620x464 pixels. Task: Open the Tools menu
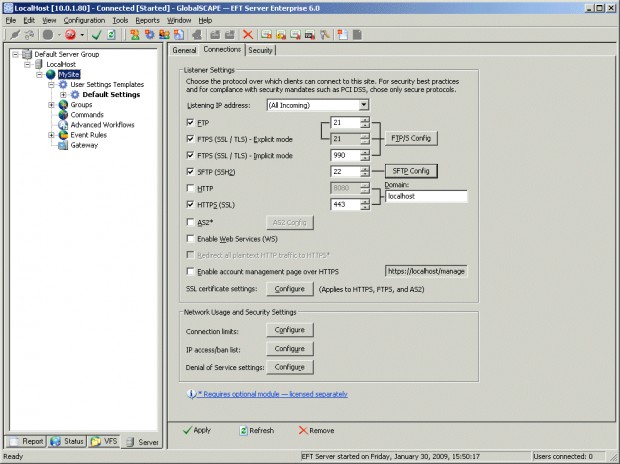[x=120, y=20]
